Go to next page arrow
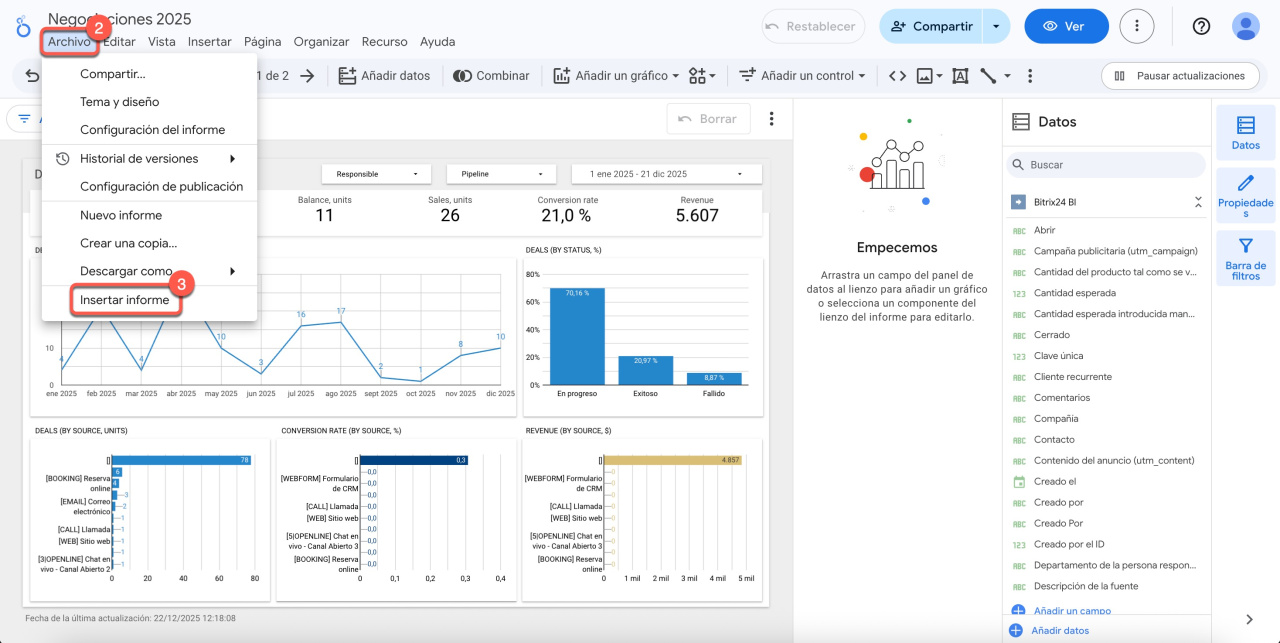 308,76
